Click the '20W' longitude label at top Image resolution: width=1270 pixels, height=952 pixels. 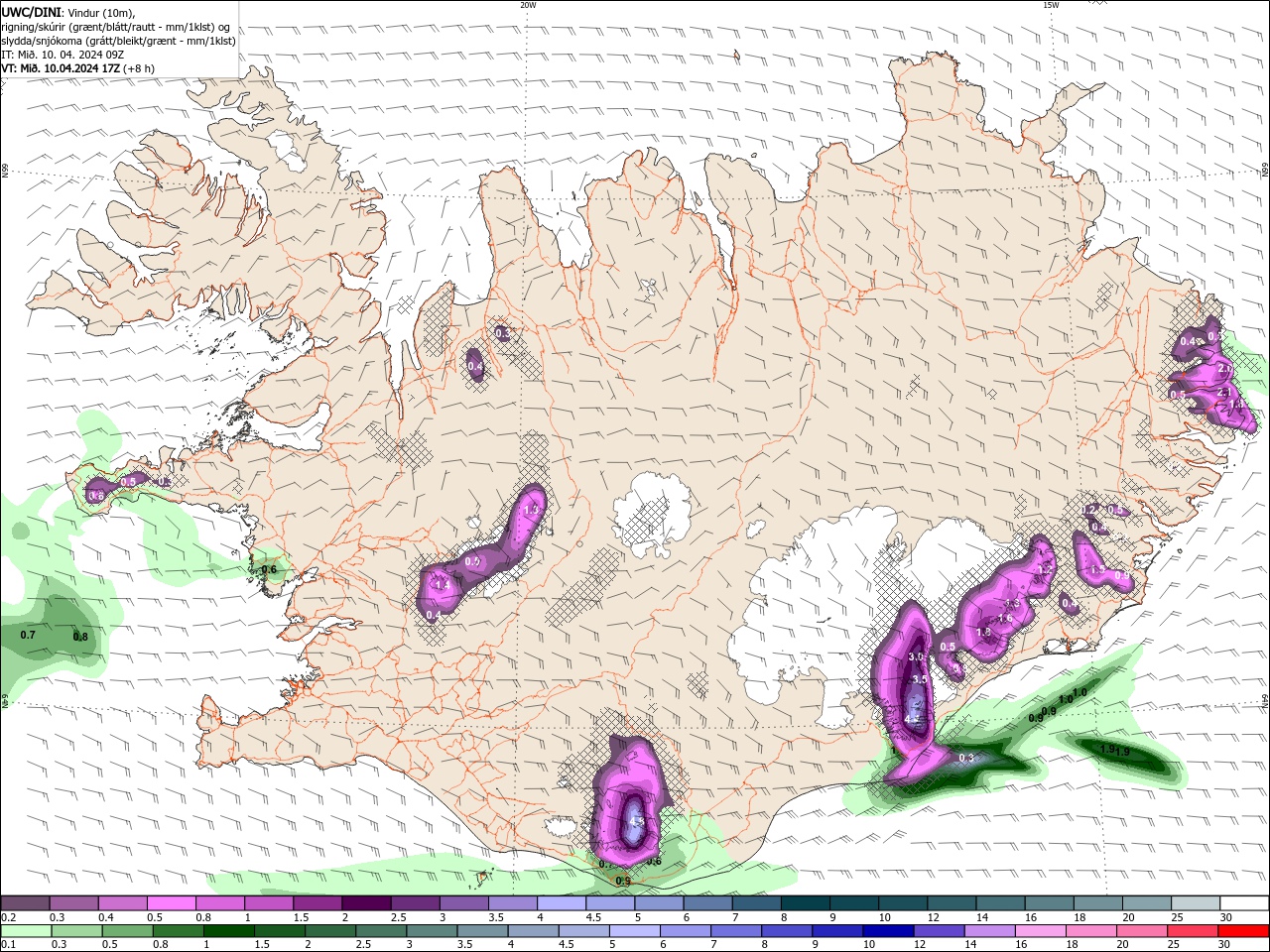pos(528,5)
